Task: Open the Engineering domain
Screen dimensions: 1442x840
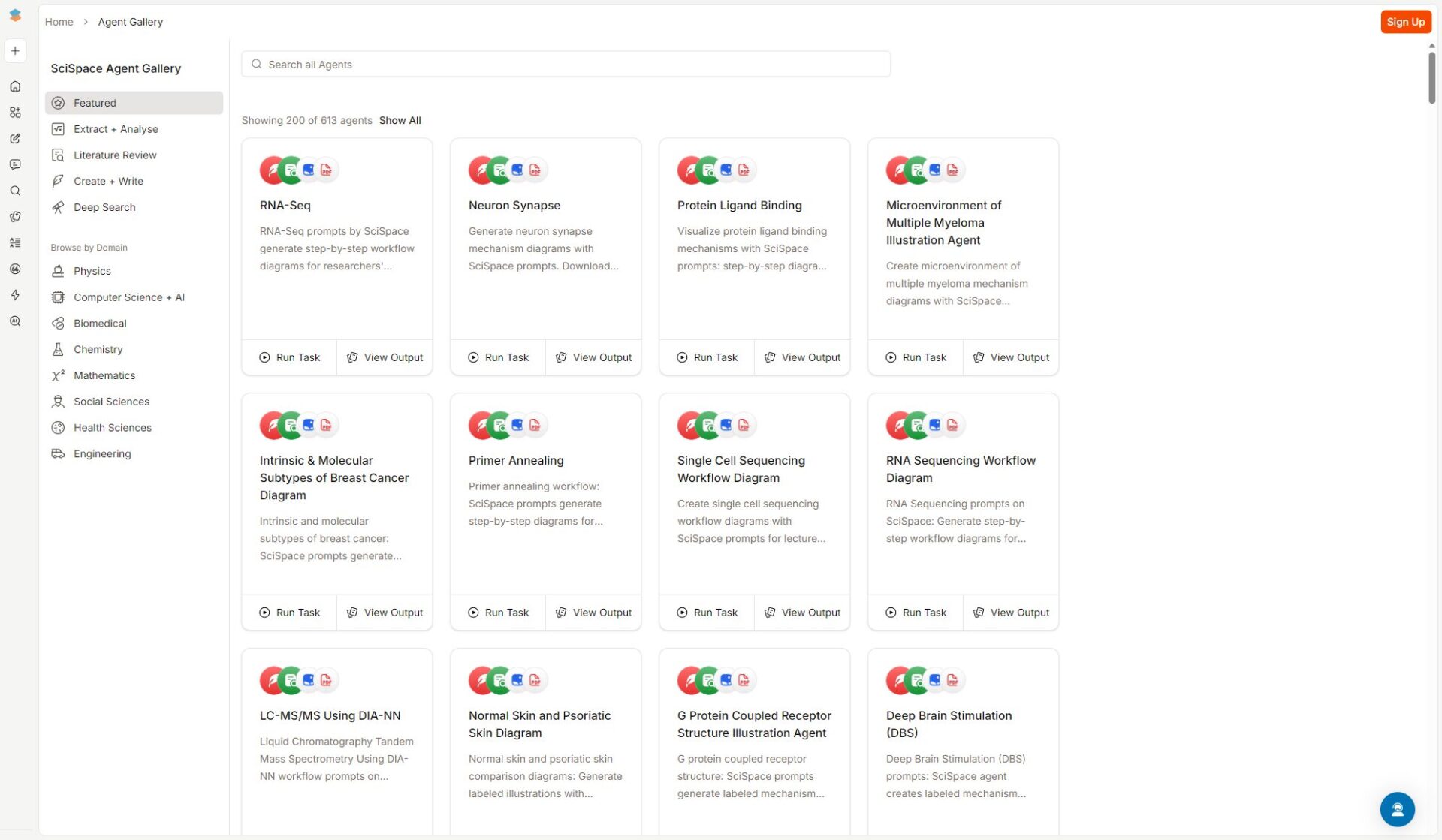Action: pyautogui.click(x=102, y=453)
